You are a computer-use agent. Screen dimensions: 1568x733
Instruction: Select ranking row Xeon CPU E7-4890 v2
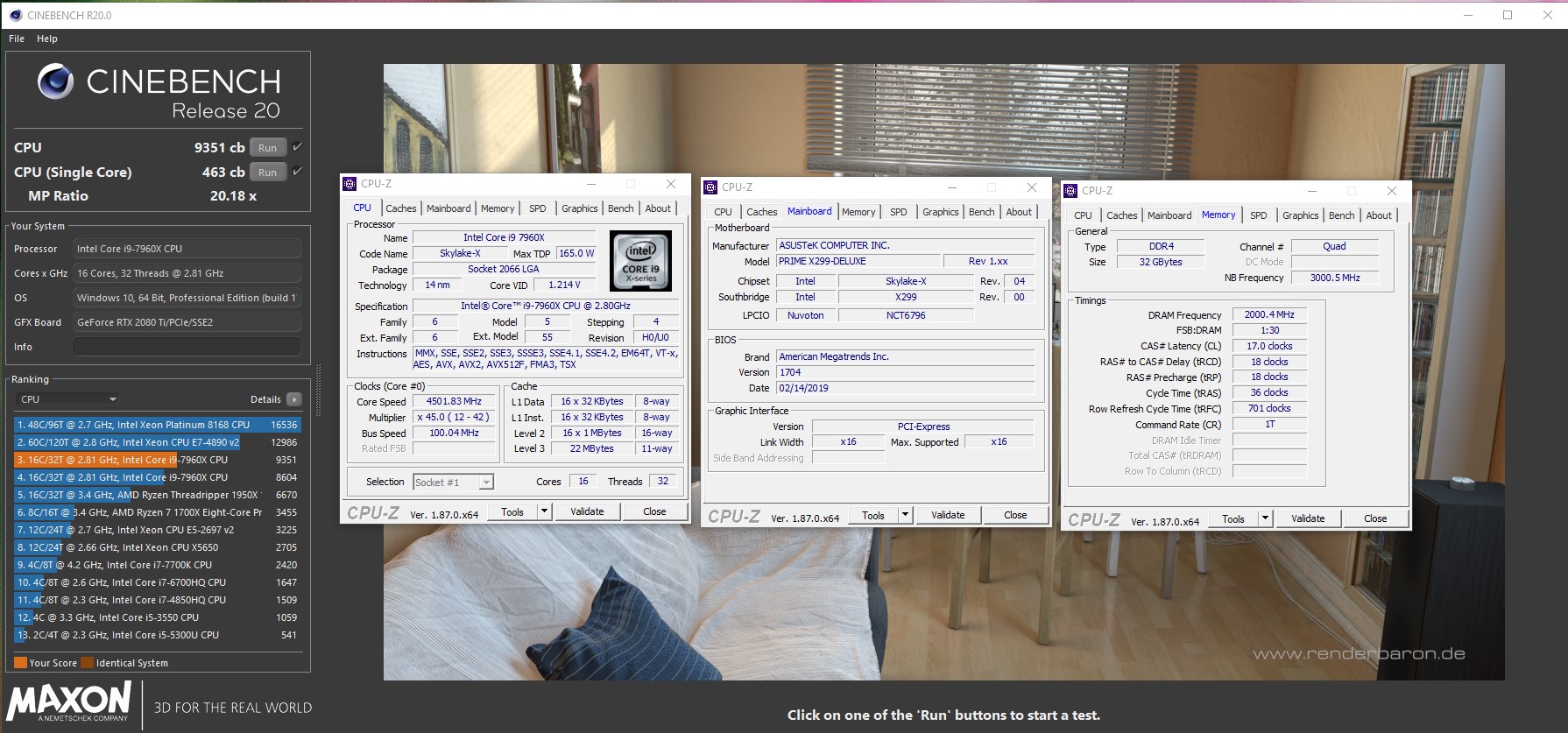coord(158,442)
